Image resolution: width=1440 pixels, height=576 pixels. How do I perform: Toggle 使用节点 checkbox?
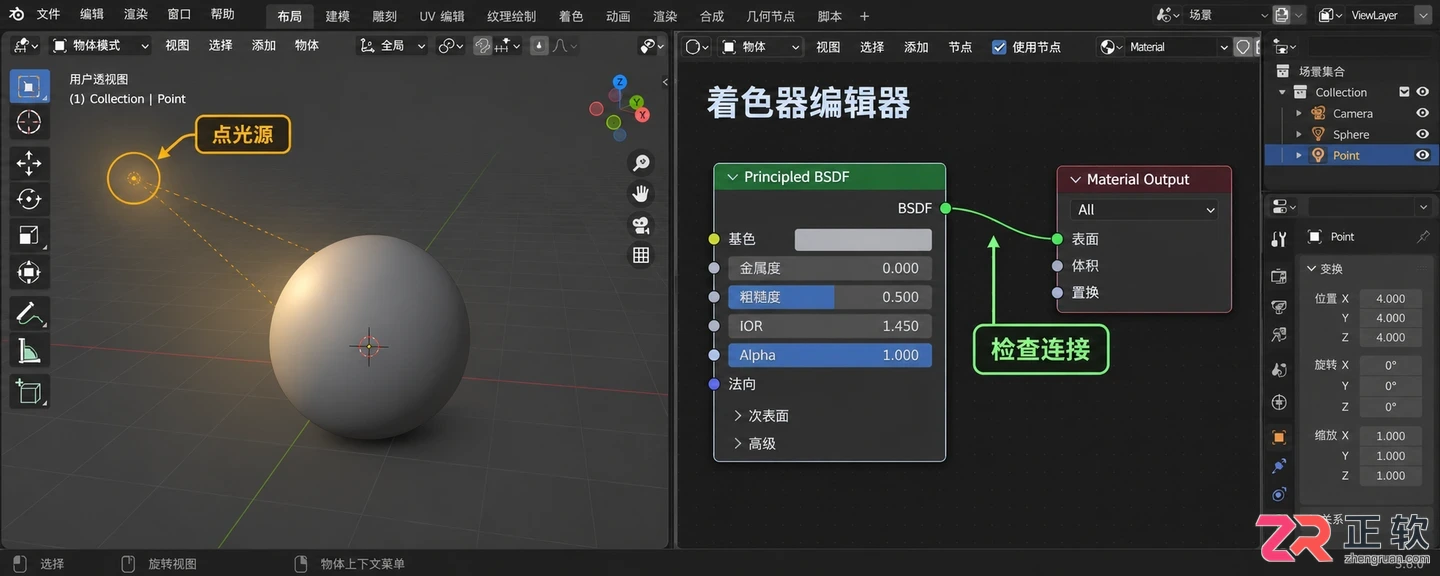(999, 47)
